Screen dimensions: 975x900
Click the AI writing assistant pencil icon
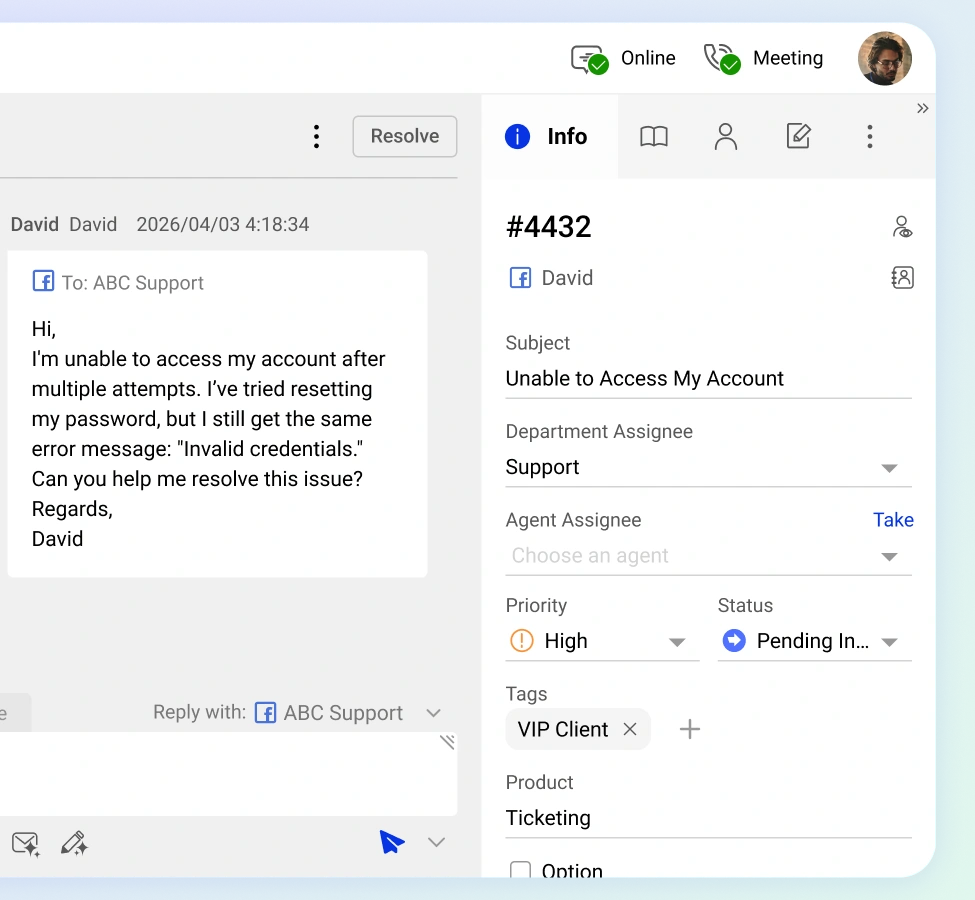pos(75,843)
